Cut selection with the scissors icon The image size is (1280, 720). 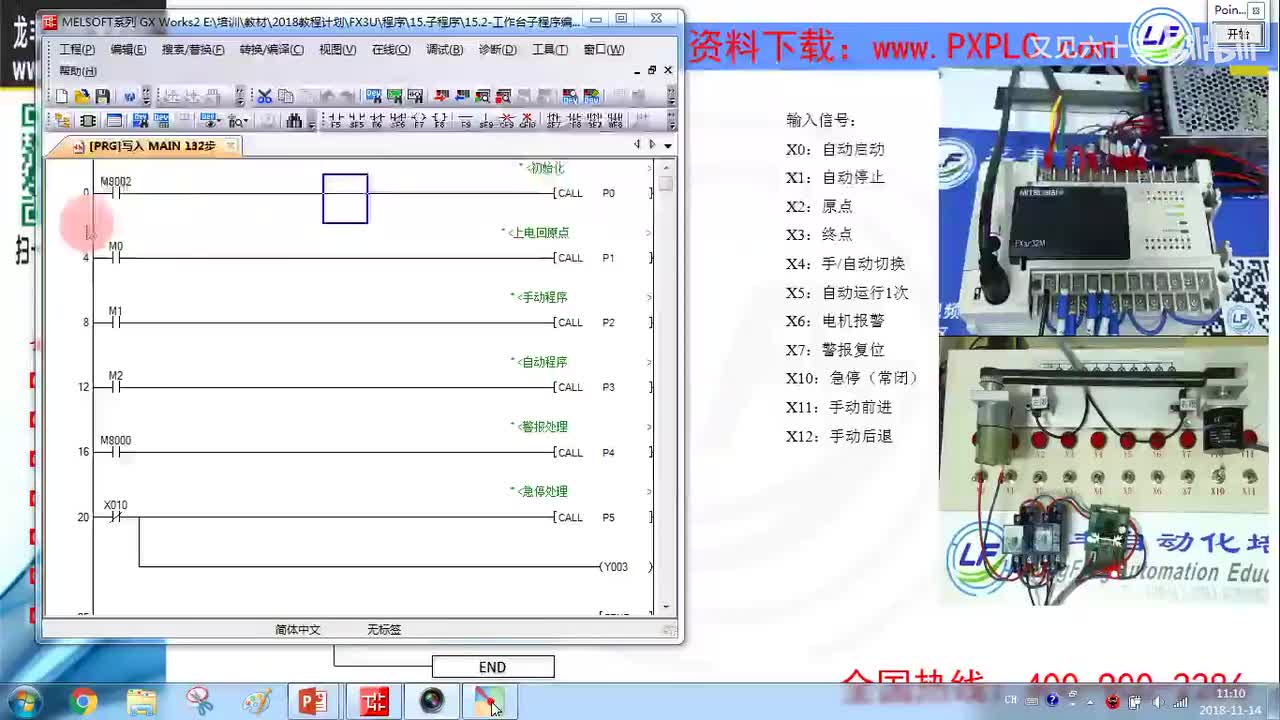click(x=264, y=96)
